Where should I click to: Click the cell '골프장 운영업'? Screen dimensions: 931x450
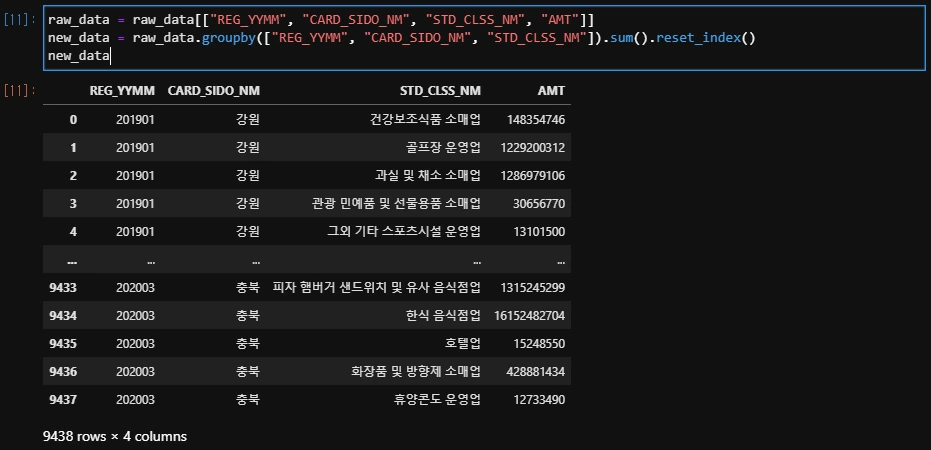tap(444, 147)
